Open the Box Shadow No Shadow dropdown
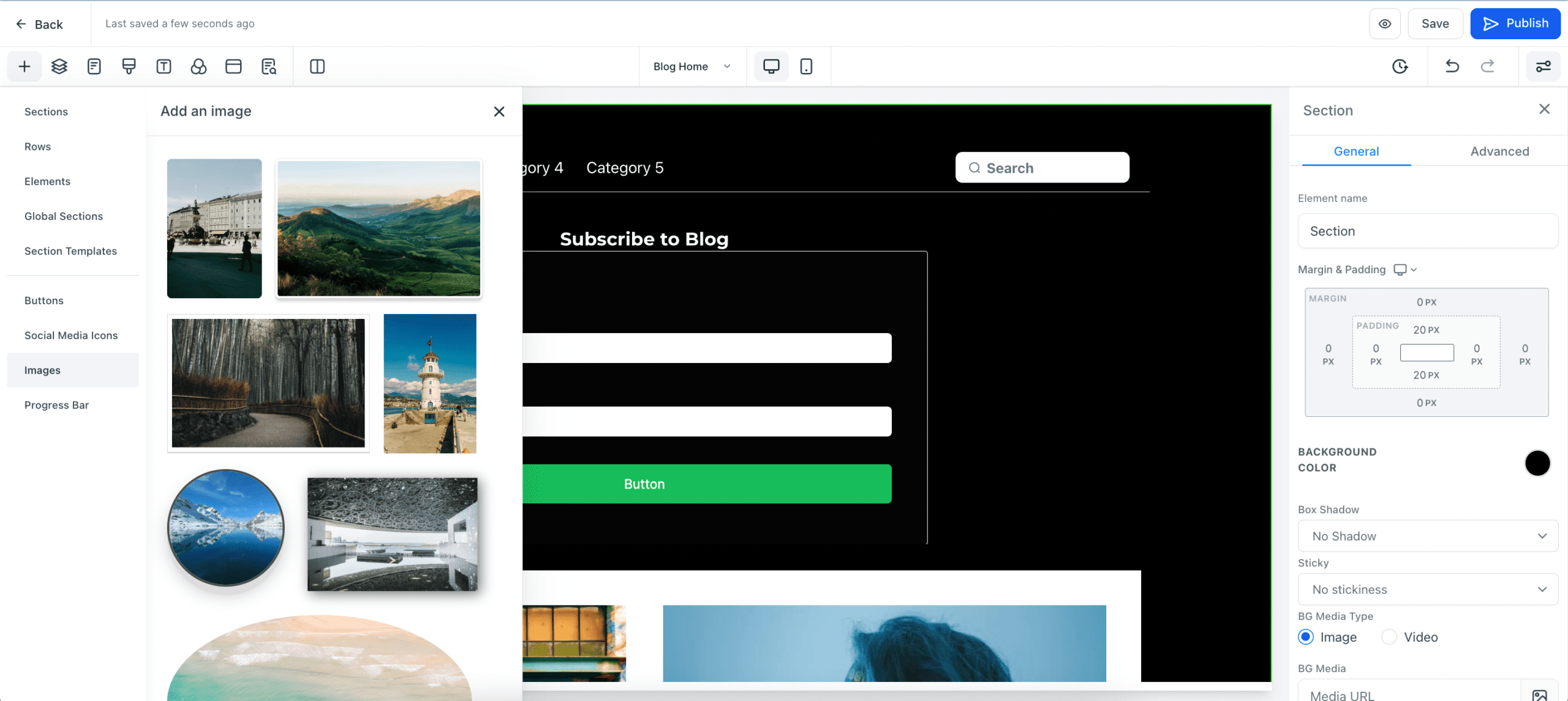The height and width of the screenshot is (701, 1568). point(1428,536)
